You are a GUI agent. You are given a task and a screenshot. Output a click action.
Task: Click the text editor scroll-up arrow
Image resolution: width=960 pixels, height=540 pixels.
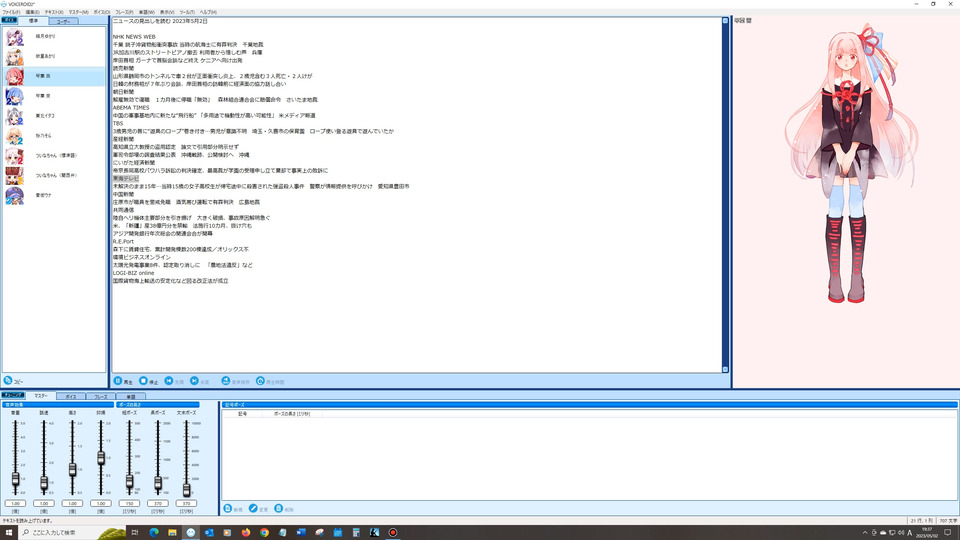click(726, 21)
